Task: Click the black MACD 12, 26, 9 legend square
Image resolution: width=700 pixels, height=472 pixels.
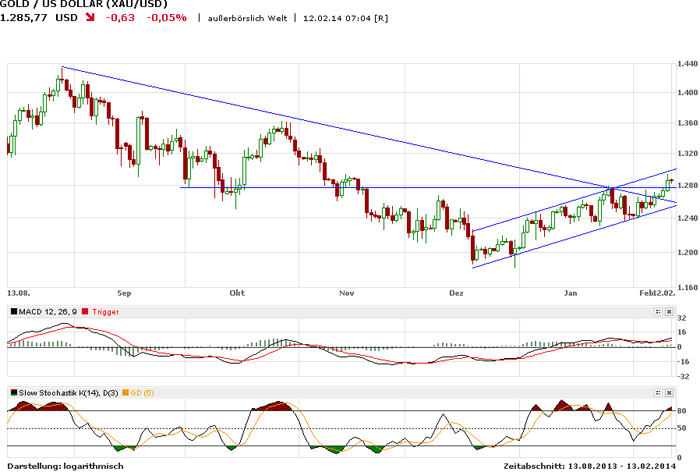Action: 12,312
